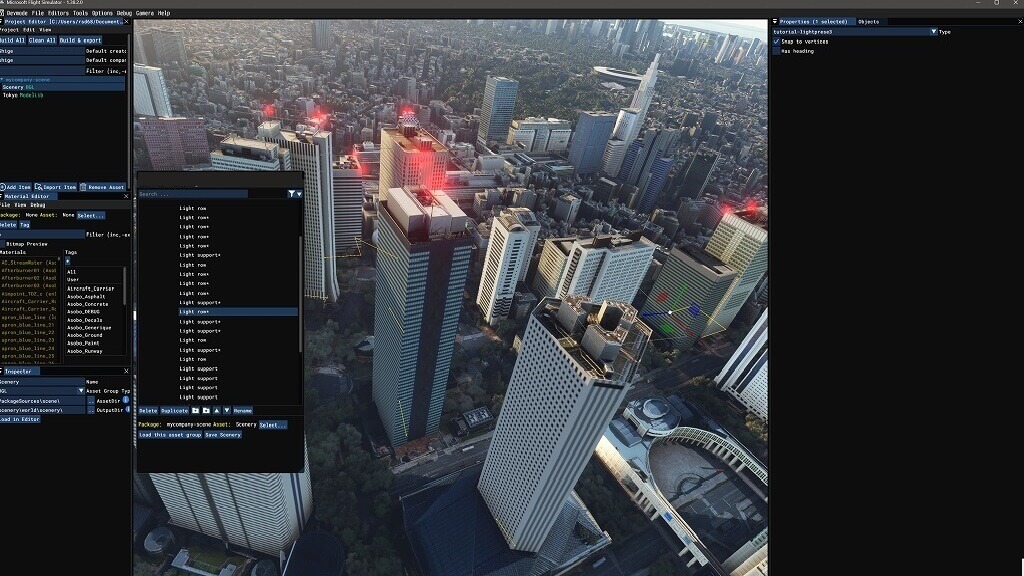Move selected object down with arrow
This screenshot has width=1024, height=576.
click(227, 411)
